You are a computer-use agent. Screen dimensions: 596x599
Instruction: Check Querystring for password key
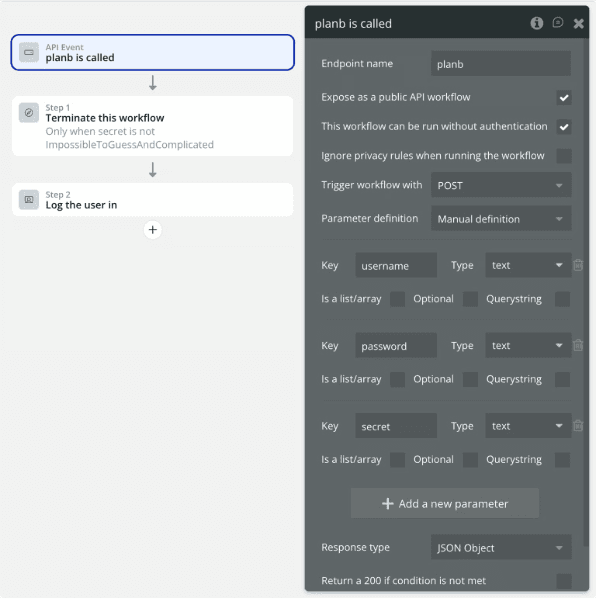pyautogui.click(x=562, y=379)
